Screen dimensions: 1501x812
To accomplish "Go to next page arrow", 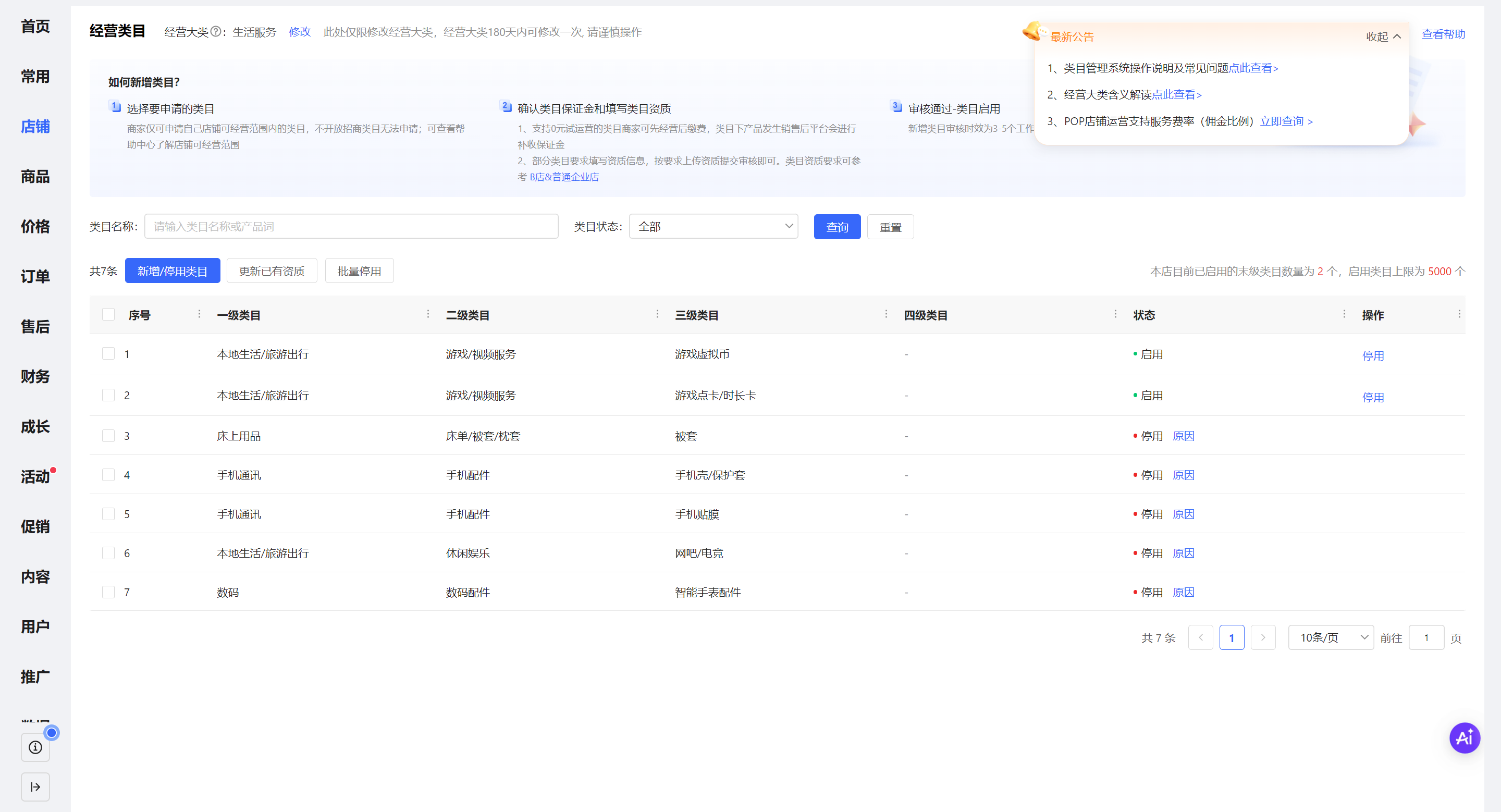I will coord(1263,637).
